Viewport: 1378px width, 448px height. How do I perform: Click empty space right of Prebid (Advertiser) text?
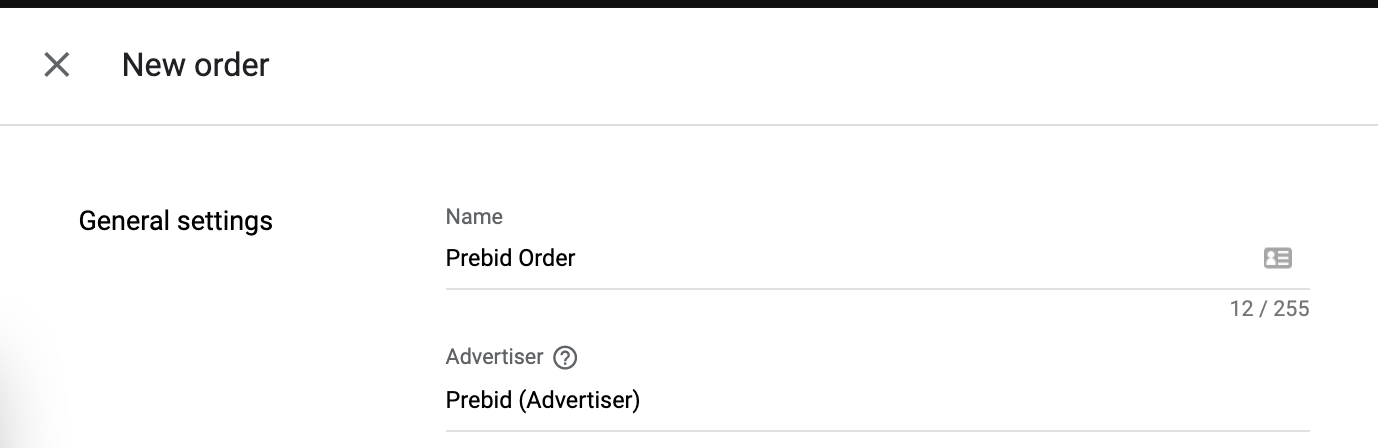coord(950,400)
